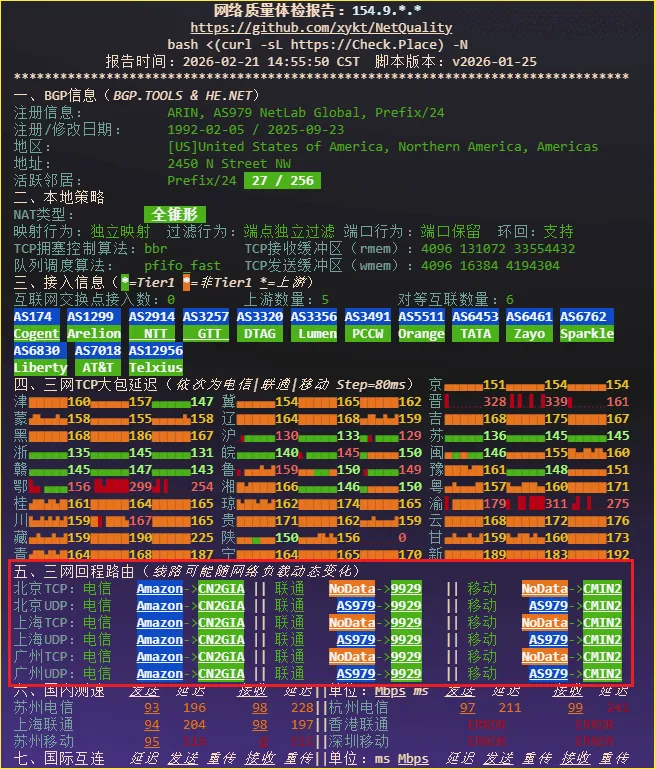Click the 陕 row zero latency value
The width and height of the screenshot is (655, 769).
tap(402, 538)
